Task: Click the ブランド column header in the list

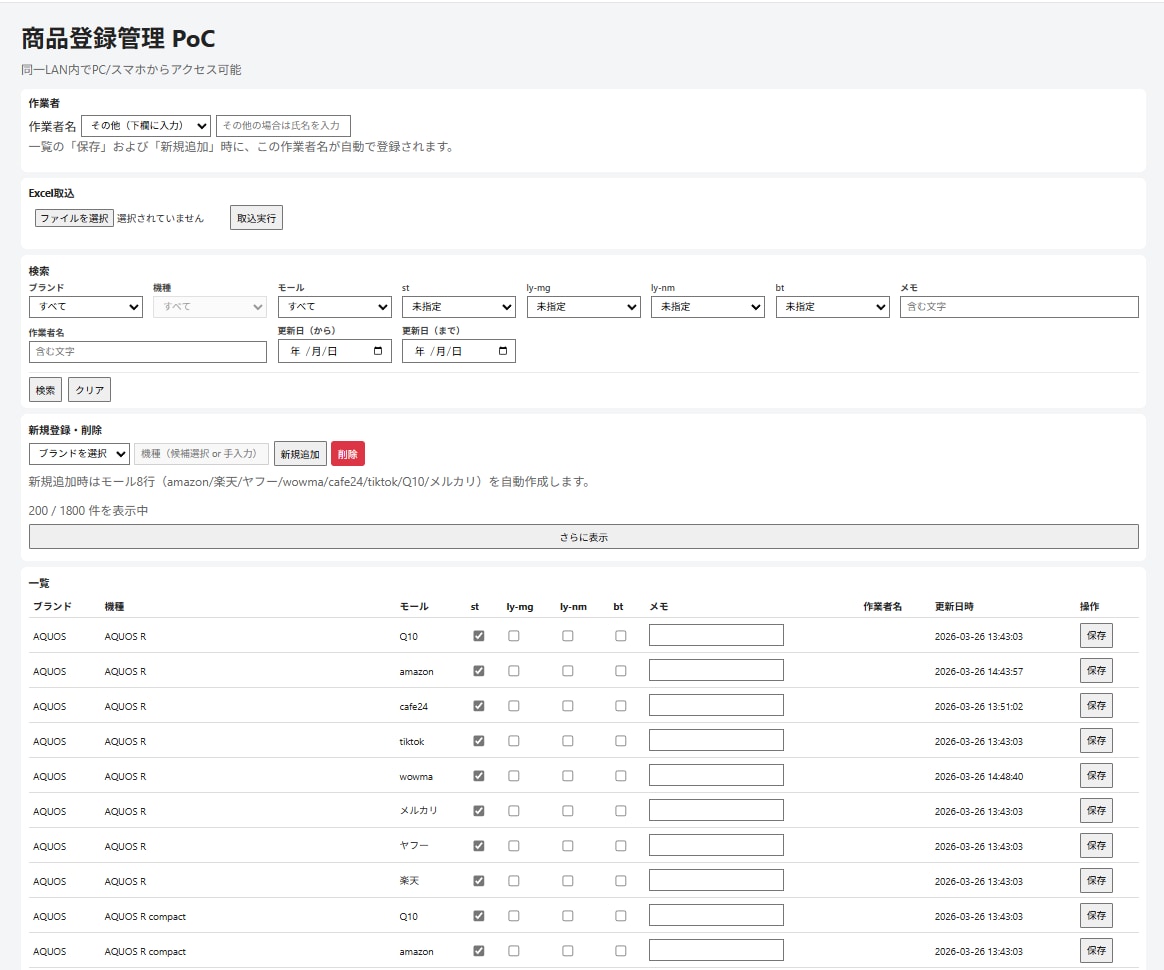Action: [x=52, y=606]
